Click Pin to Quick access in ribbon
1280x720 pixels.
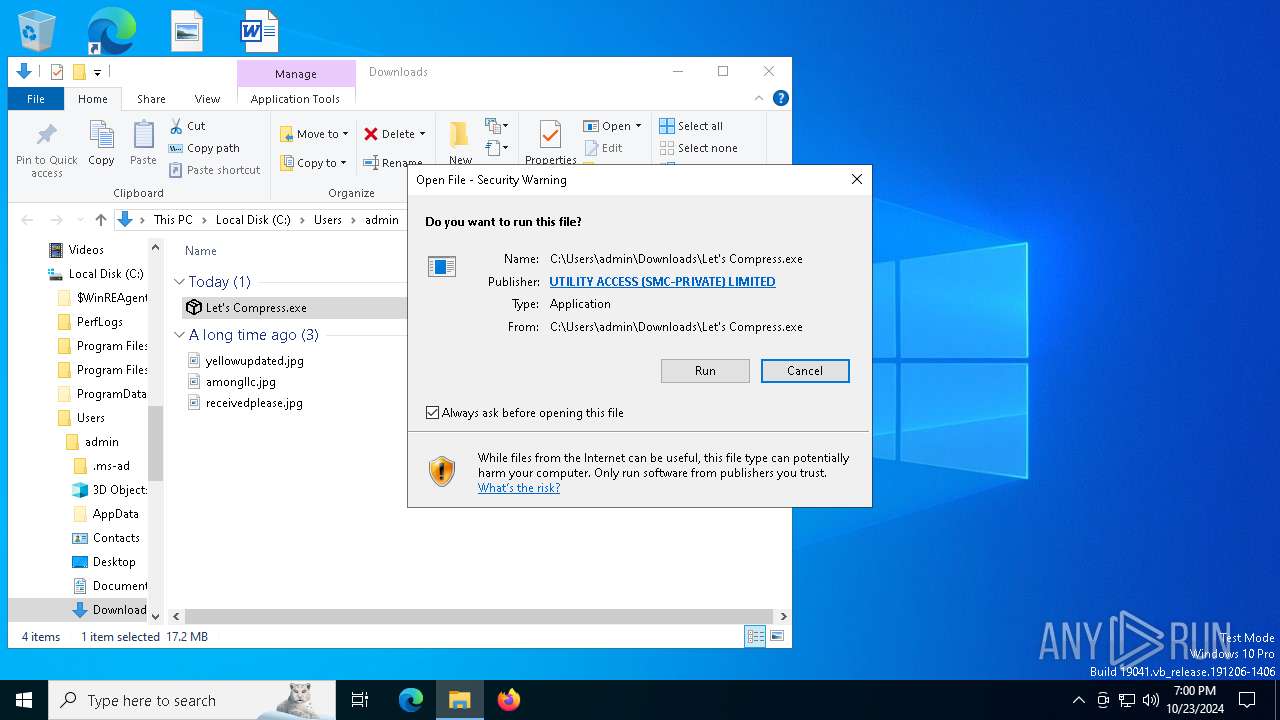click(x=46, y=151)
